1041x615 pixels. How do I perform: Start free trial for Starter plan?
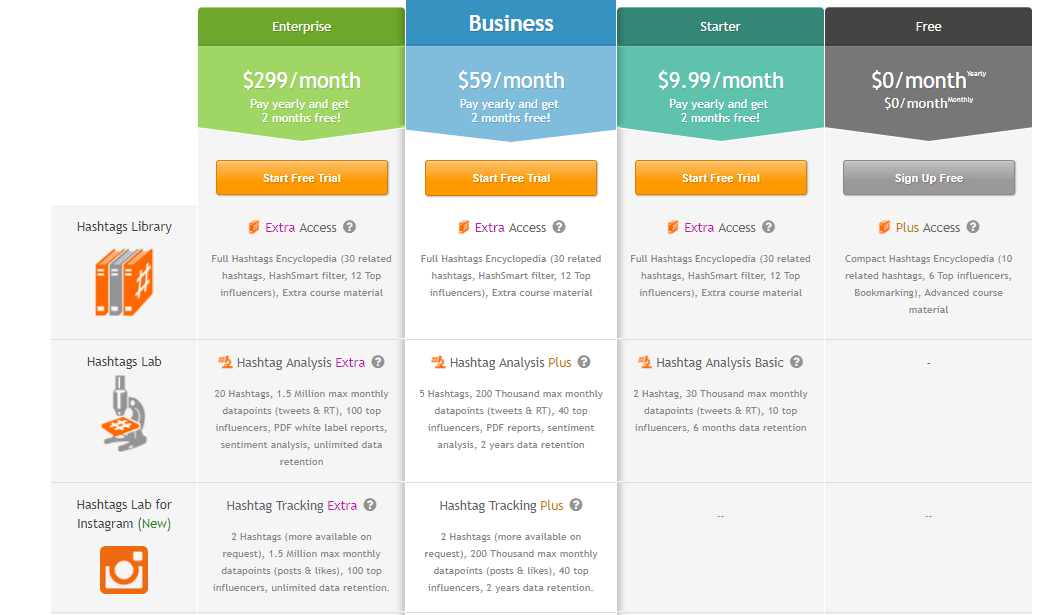point(721,178)
